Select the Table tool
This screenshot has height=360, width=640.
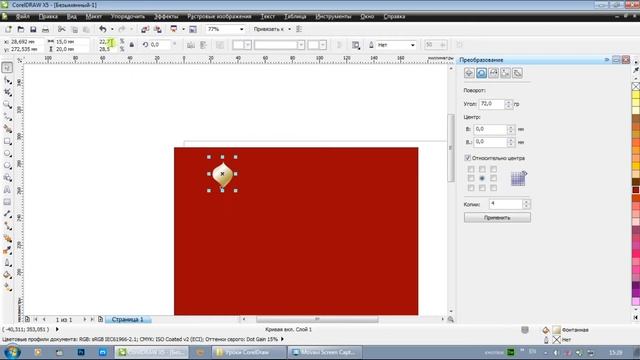click(x=7, y=202)
